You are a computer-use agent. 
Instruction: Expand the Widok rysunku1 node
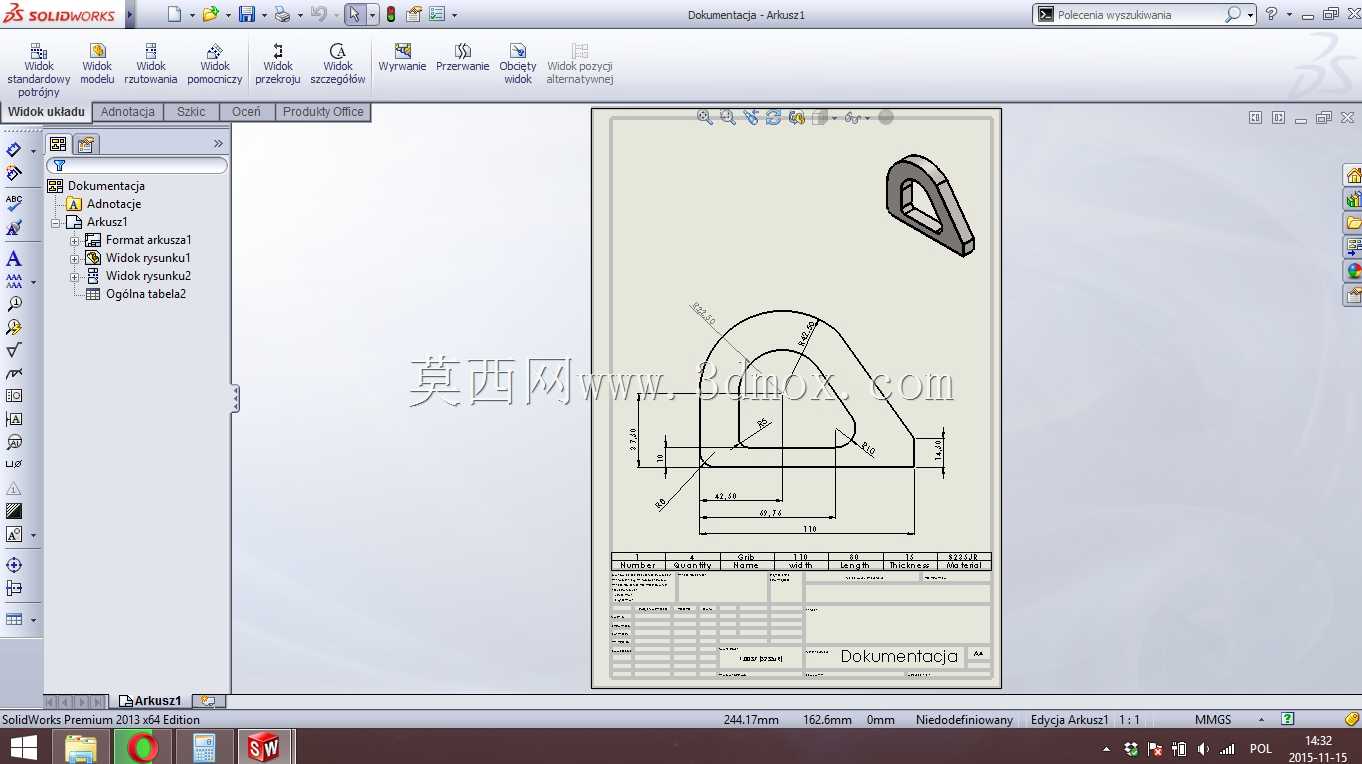pyautogui.click(x=74, y=258)
